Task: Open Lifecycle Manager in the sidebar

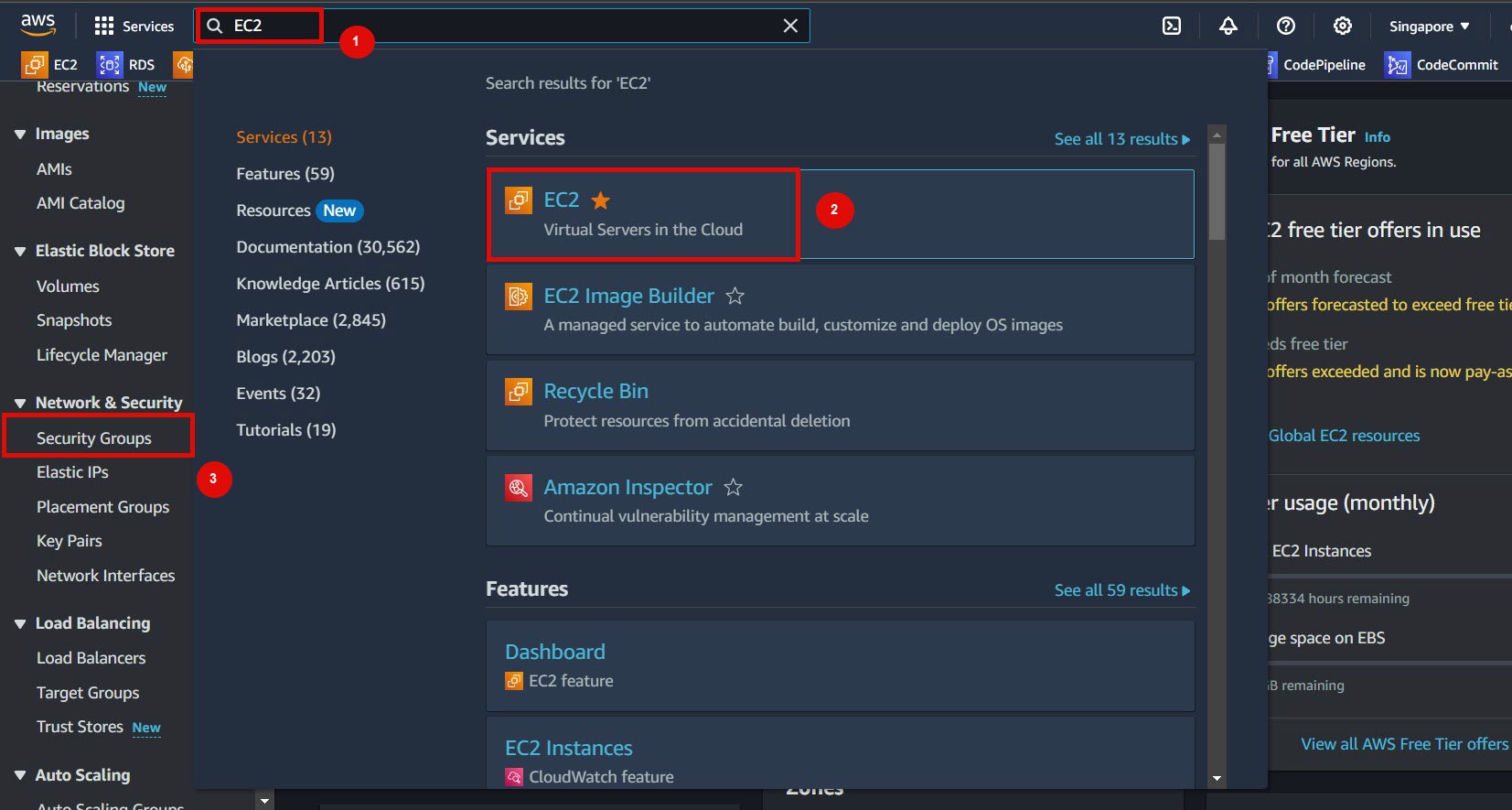Action: click(102, 355)
